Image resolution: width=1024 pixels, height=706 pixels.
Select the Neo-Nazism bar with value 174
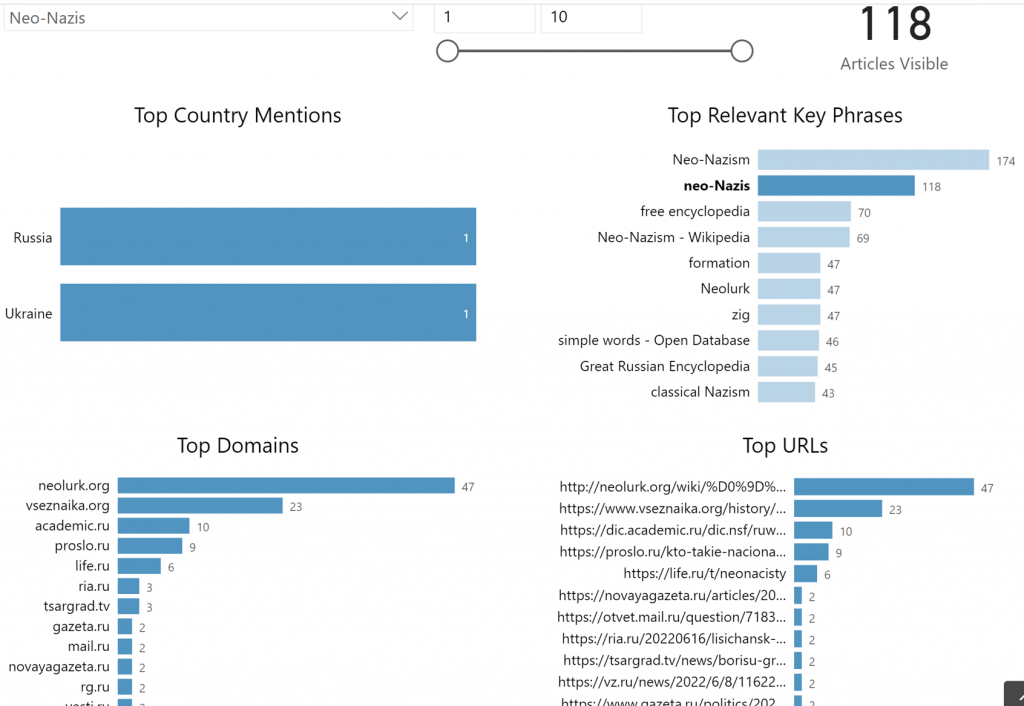[x=873, y=159]
